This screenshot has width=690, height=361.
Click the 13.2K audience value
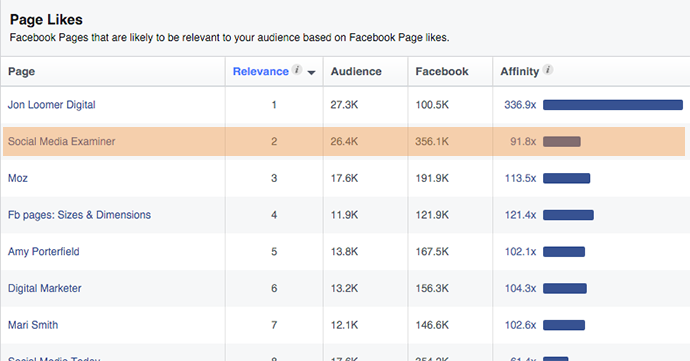[345, 288]
